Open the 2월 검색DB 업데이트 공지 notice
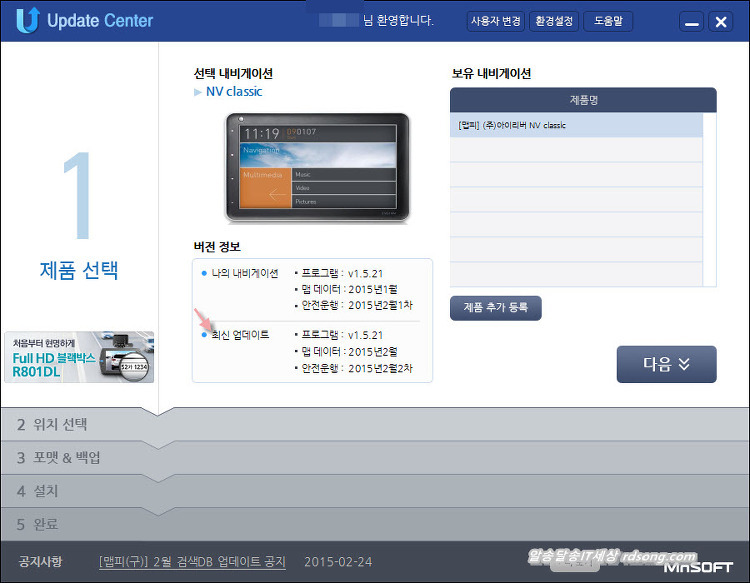Viewport: 750px width, 583px height. coord(192,562)
